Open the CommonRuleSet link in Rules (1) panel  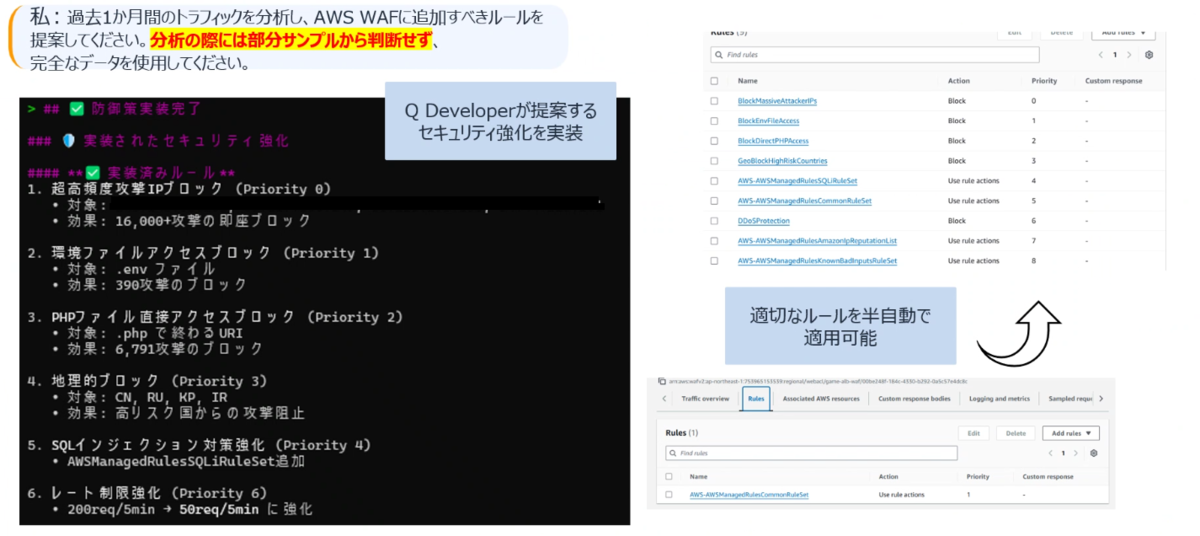click(x=749, y=495)
